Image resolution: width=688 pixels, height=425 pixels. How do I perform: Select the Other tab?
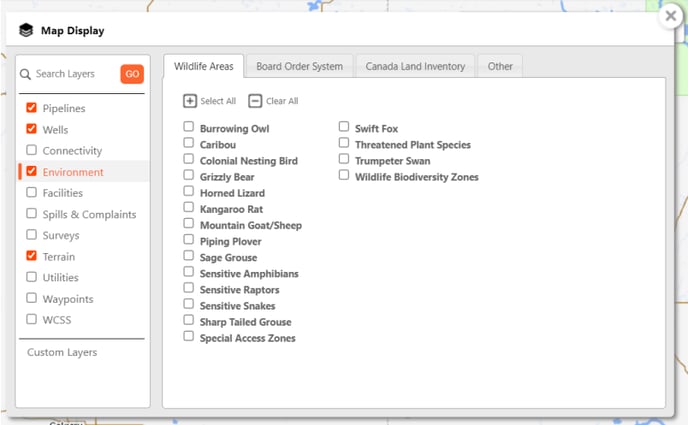(x=500, y=67)
